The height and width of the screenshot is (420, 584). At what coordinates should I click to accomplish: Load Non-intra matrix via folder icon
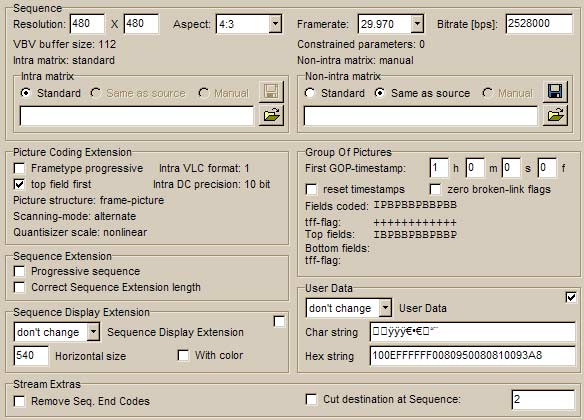[555, 115]
